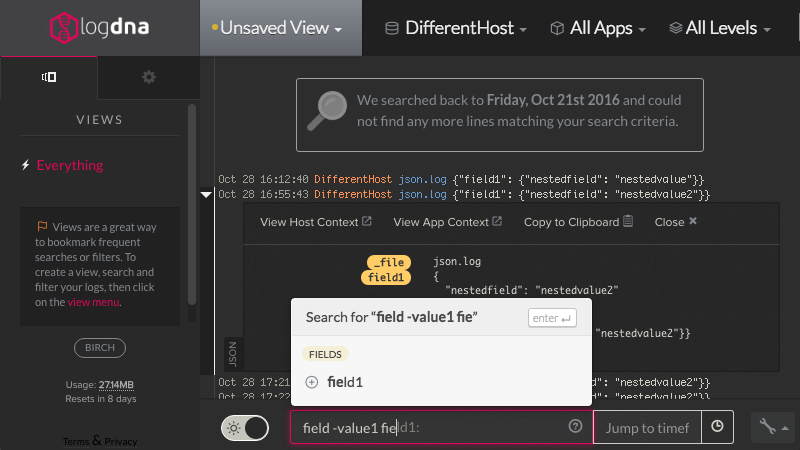The image size is (800, 450).
Task: Select the Everything view
Action: tap(69, 165)
